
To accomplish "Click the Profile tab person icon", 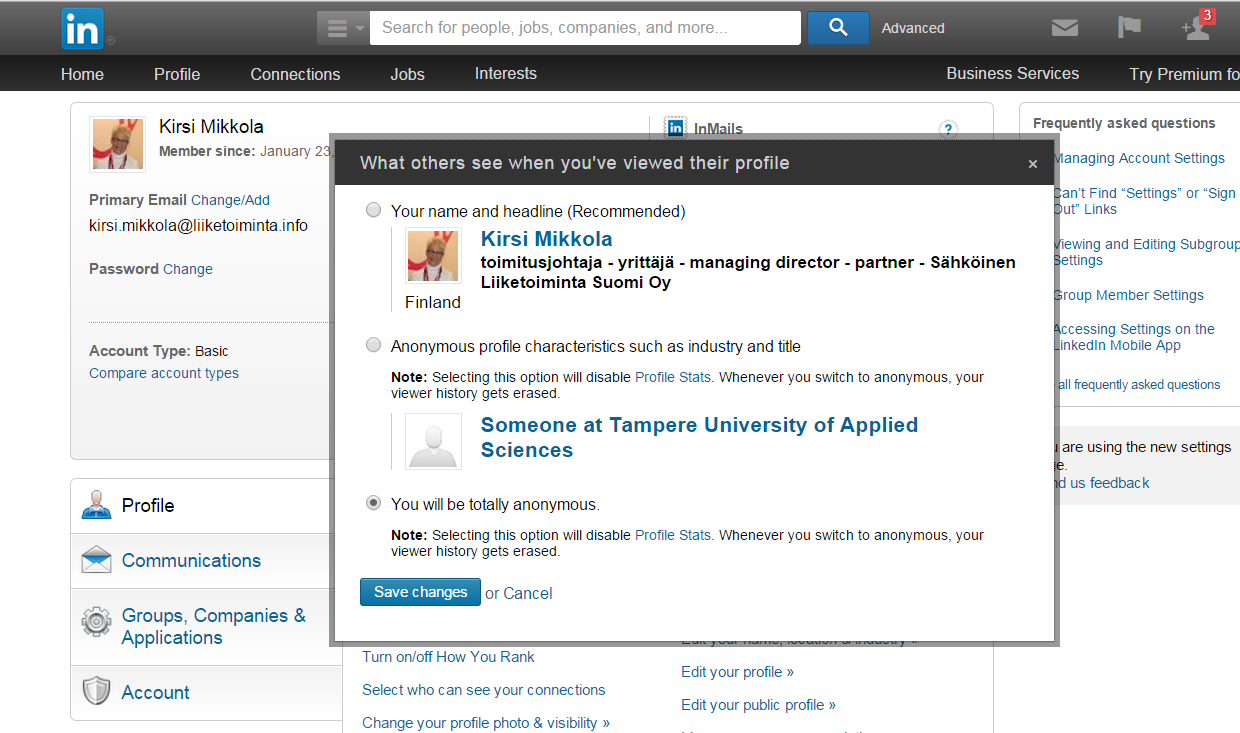I will pos(96,505).
